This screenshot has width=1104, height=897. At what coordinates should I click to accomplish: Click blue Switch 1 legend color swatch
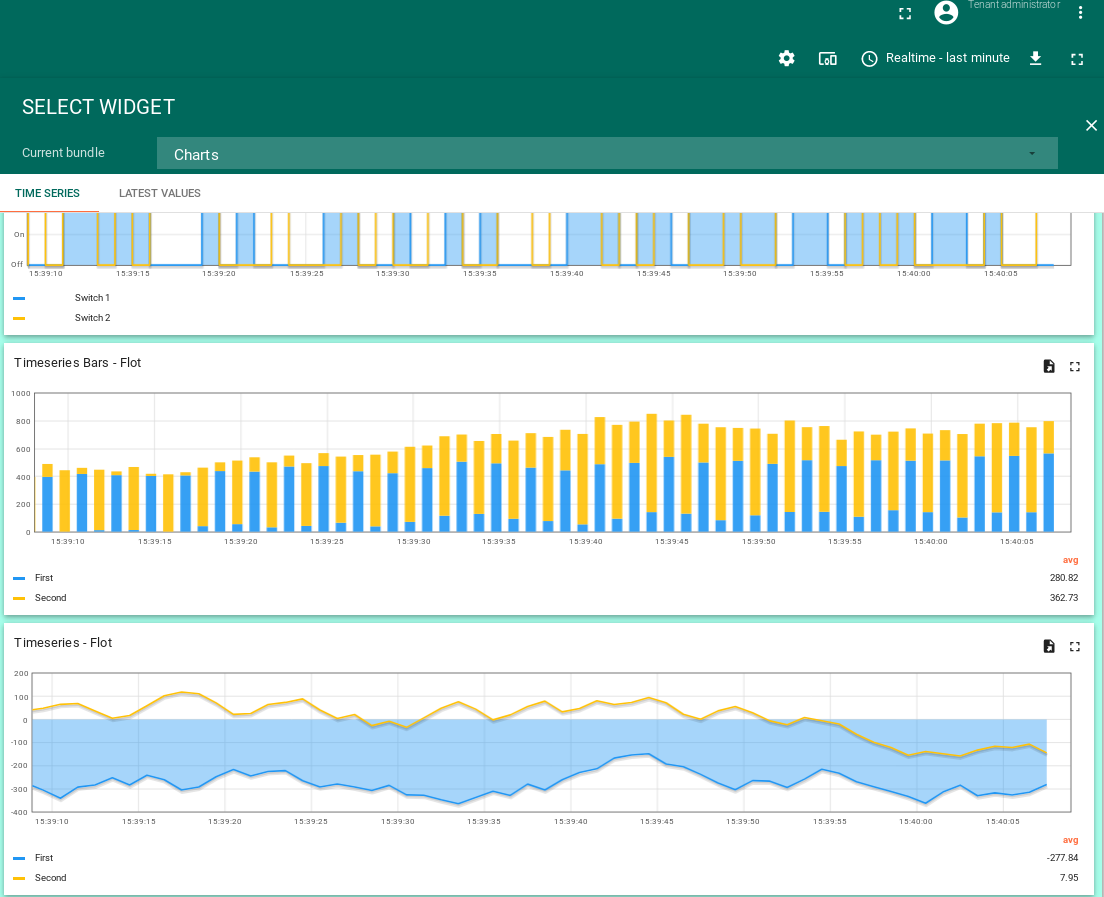click(x=19, y=299)
